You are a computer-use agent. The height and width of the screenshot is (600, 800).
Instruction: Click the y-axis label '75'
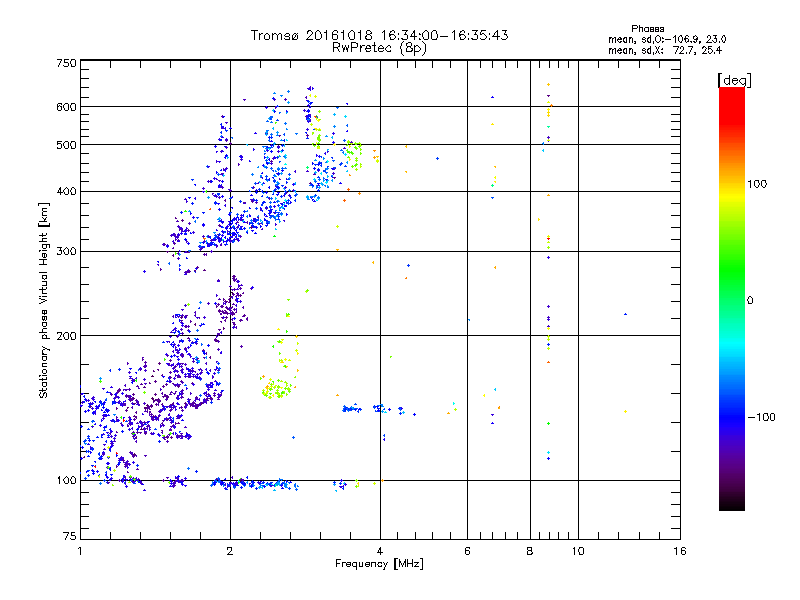[x=70, y=536]
